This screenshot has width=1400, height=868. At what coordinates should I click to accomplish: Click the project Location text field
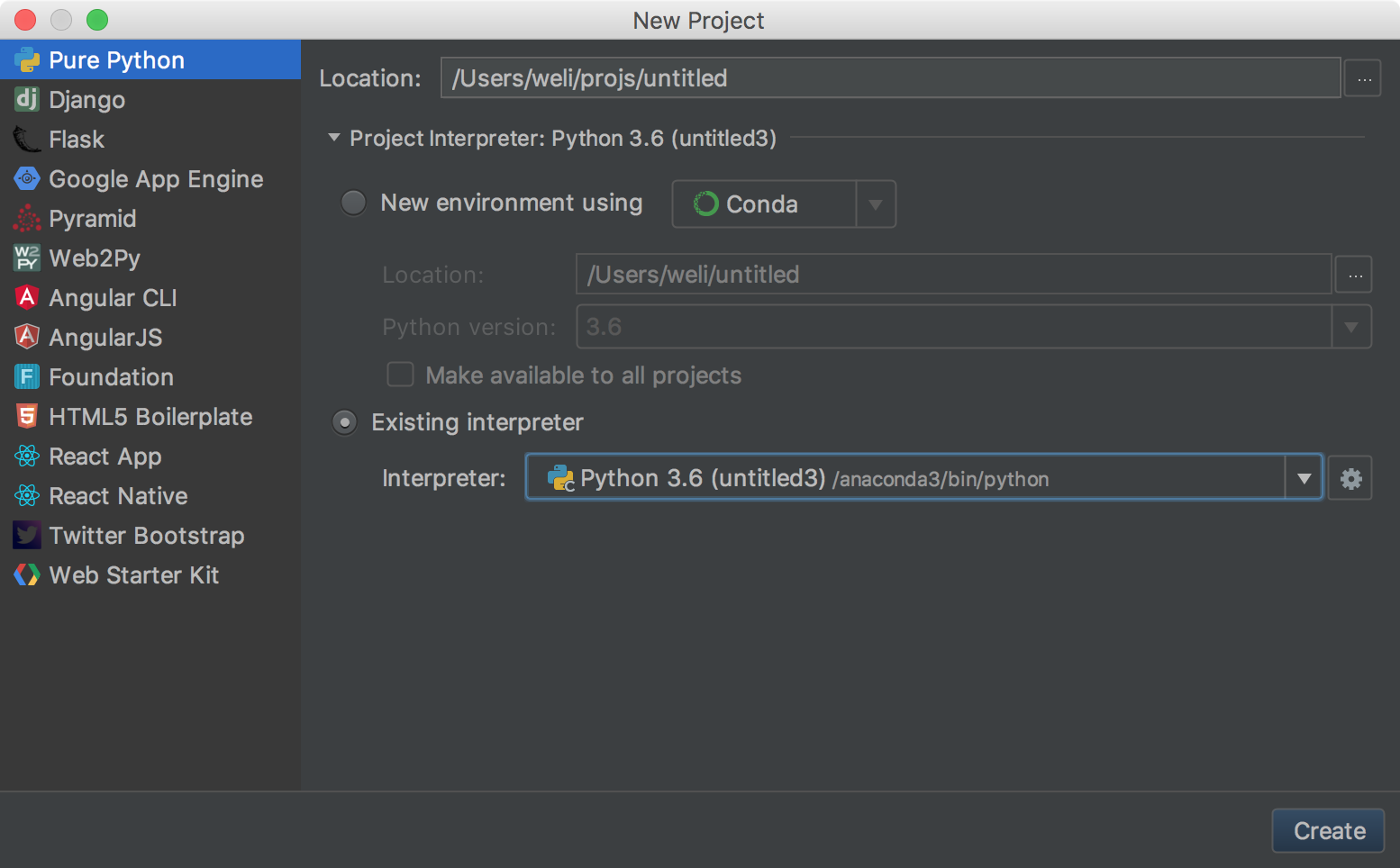click(x=890, y=78)
